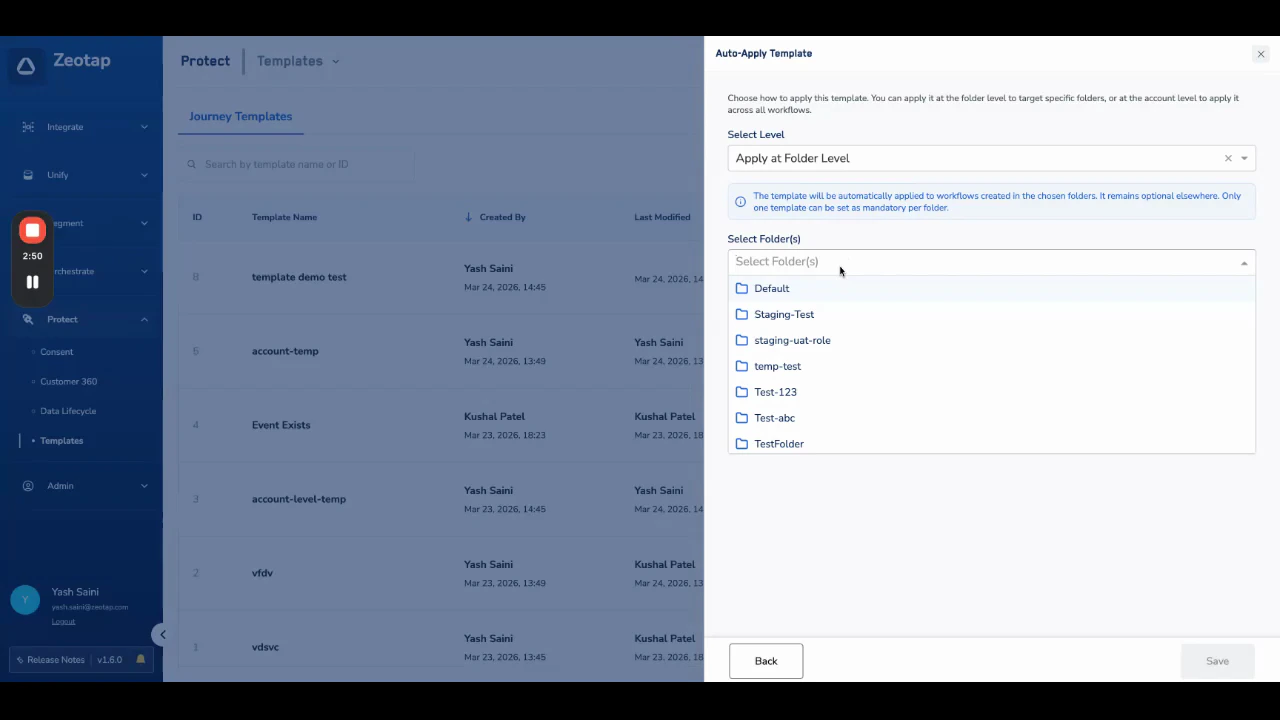Switch to the Journey Templates tab

[240, 116]
